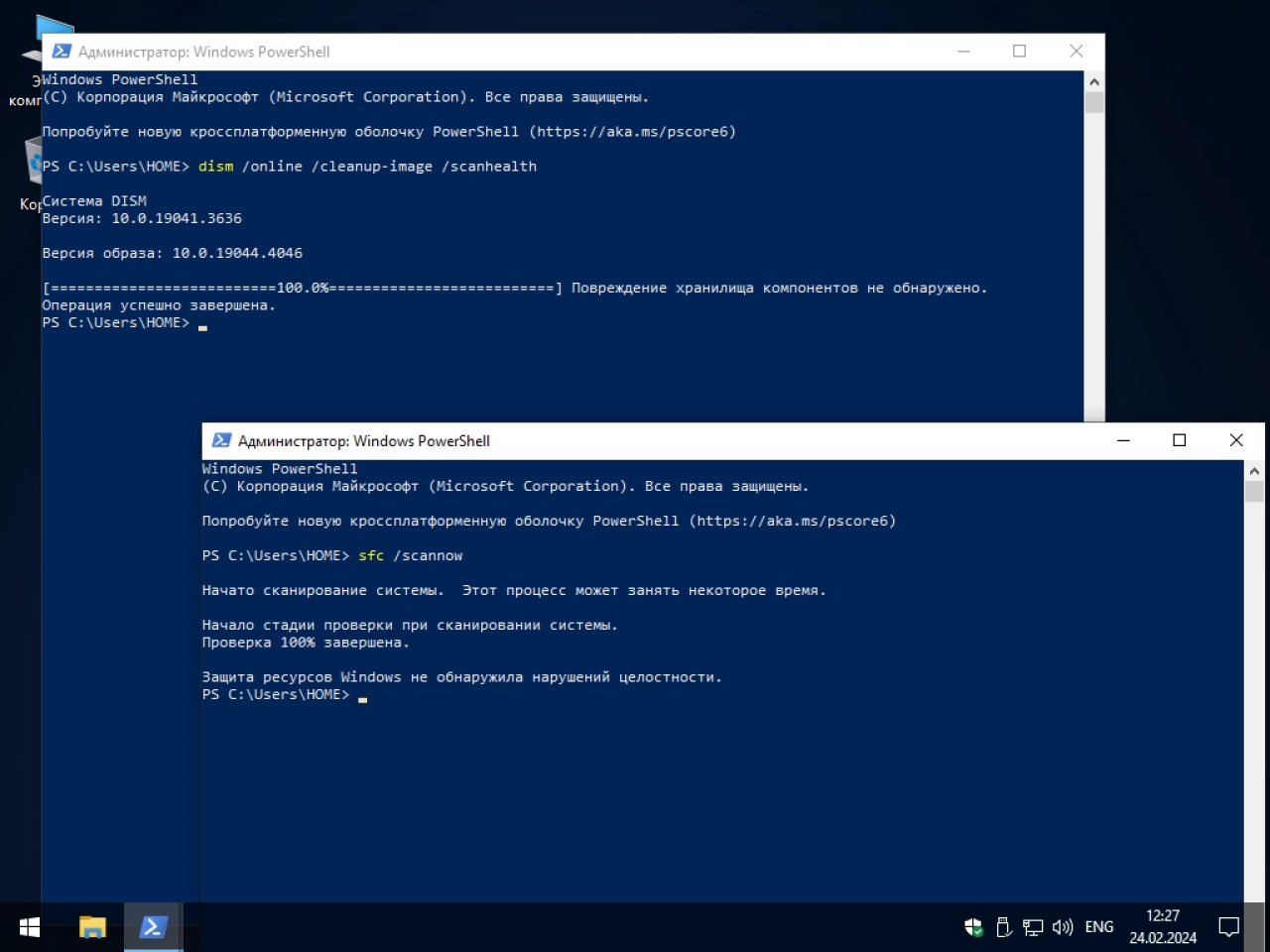
Task: Click the scrollbar thumb in back PowerShell window
Action: coord(1094,103)
